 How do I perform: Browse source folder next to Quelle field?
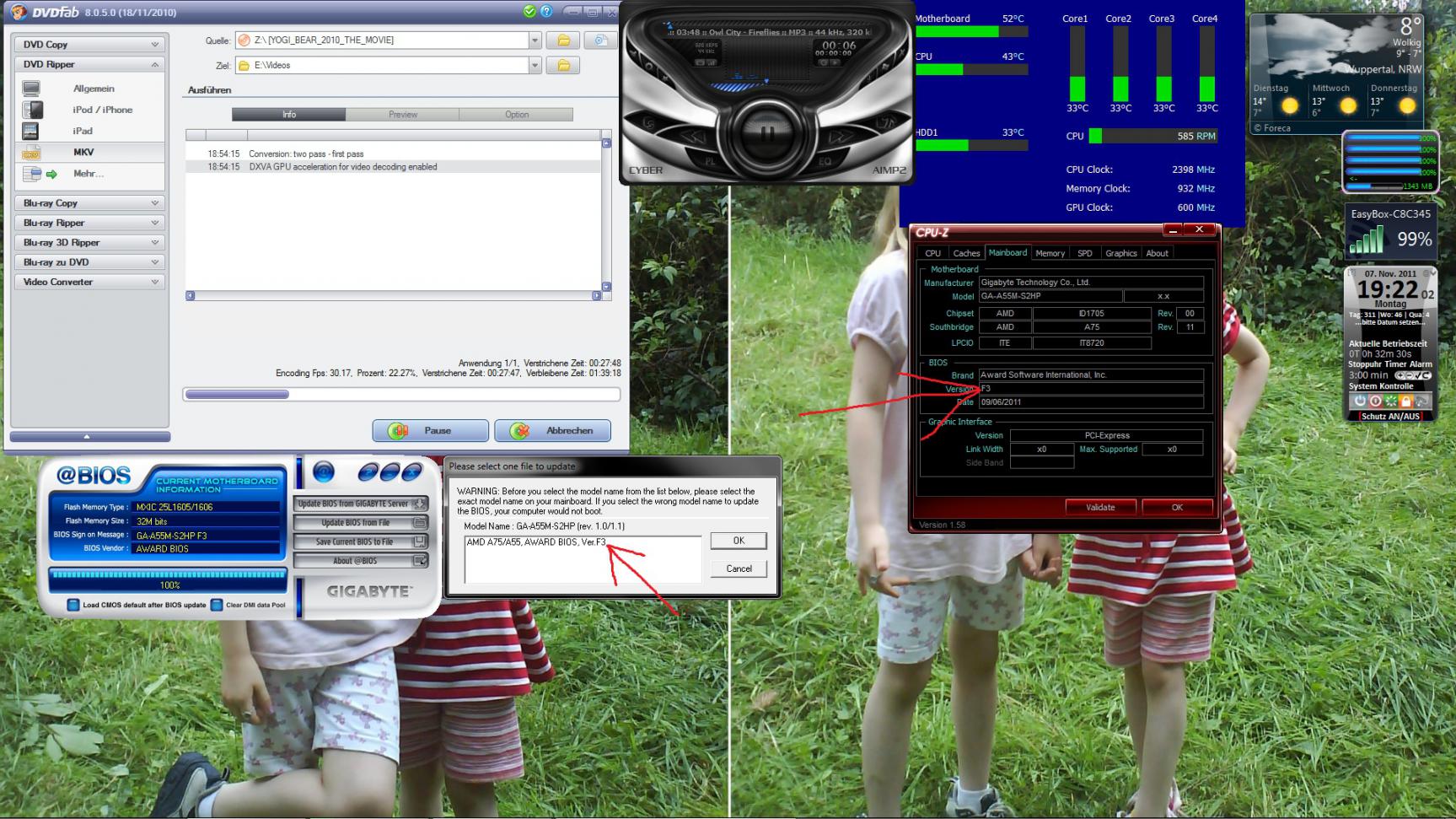tap(563, 40)
